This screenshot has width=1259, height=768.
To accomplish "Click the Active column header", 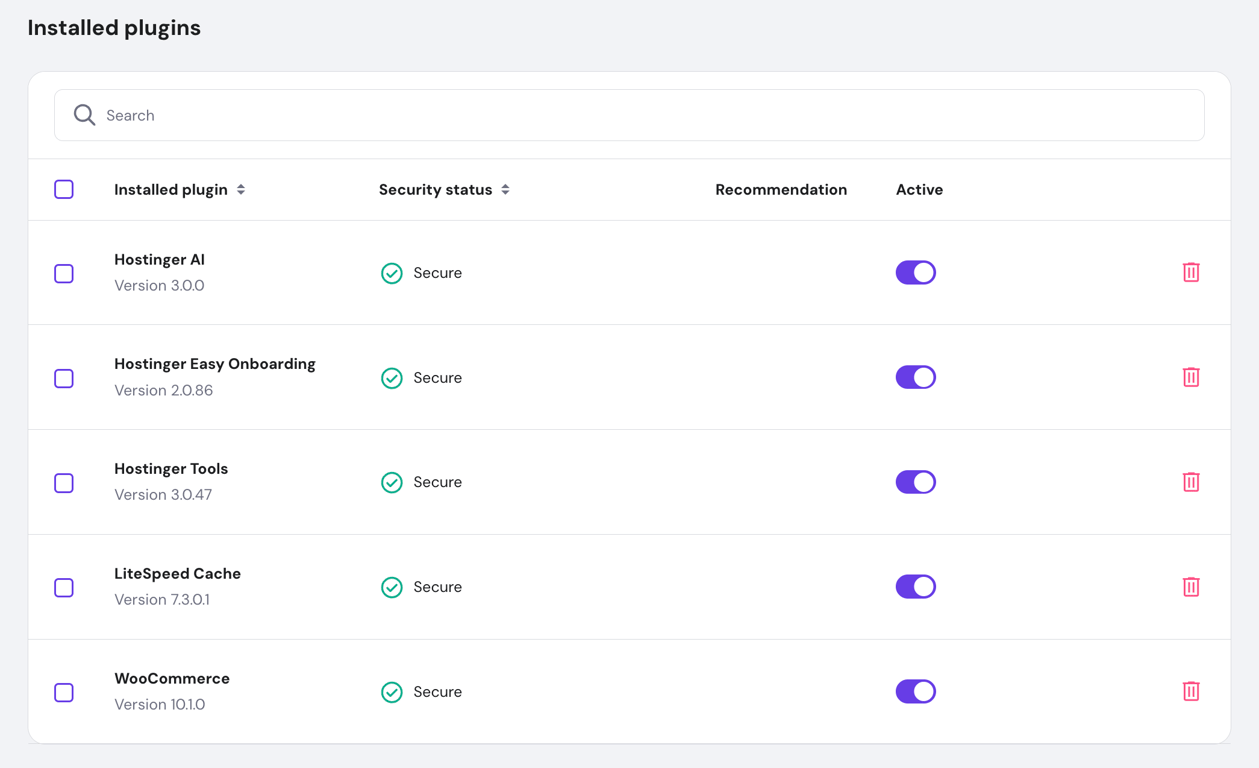I will pos(918,189).
